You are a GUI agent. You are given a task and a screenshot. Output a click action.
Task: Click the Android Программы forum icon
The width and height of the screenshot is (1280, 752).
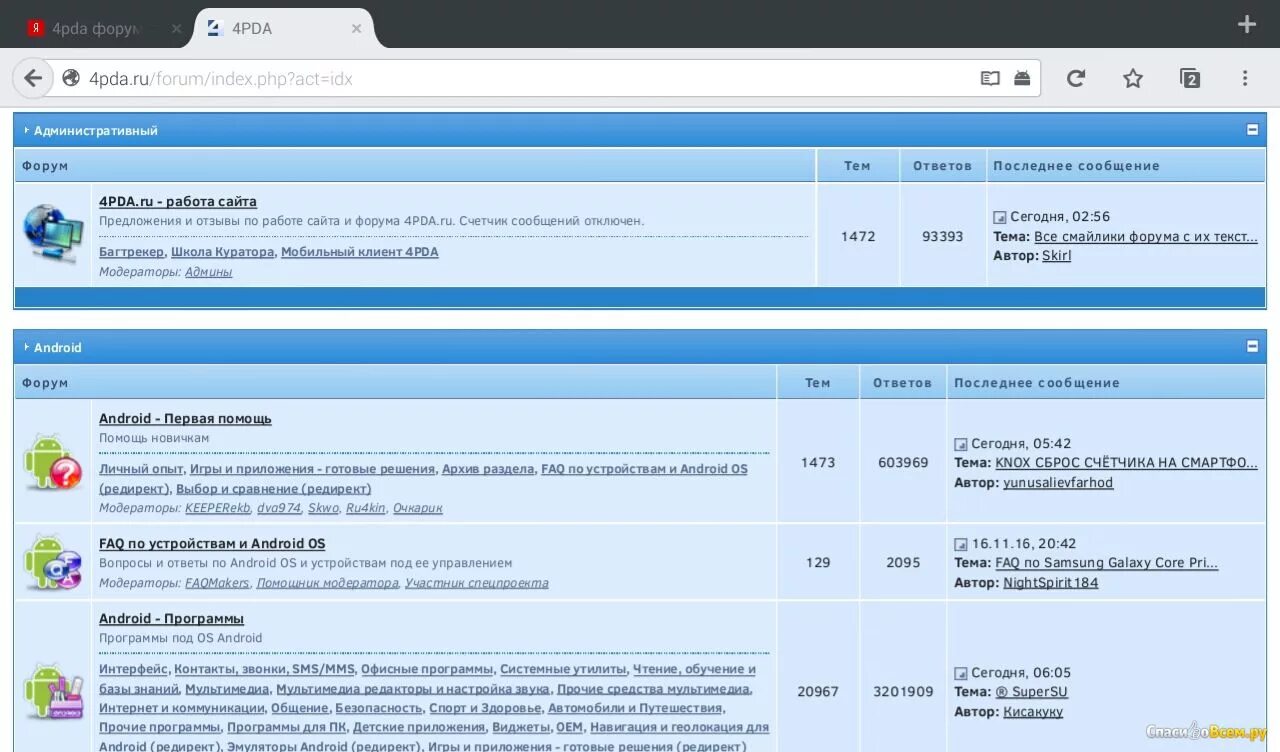53,691
